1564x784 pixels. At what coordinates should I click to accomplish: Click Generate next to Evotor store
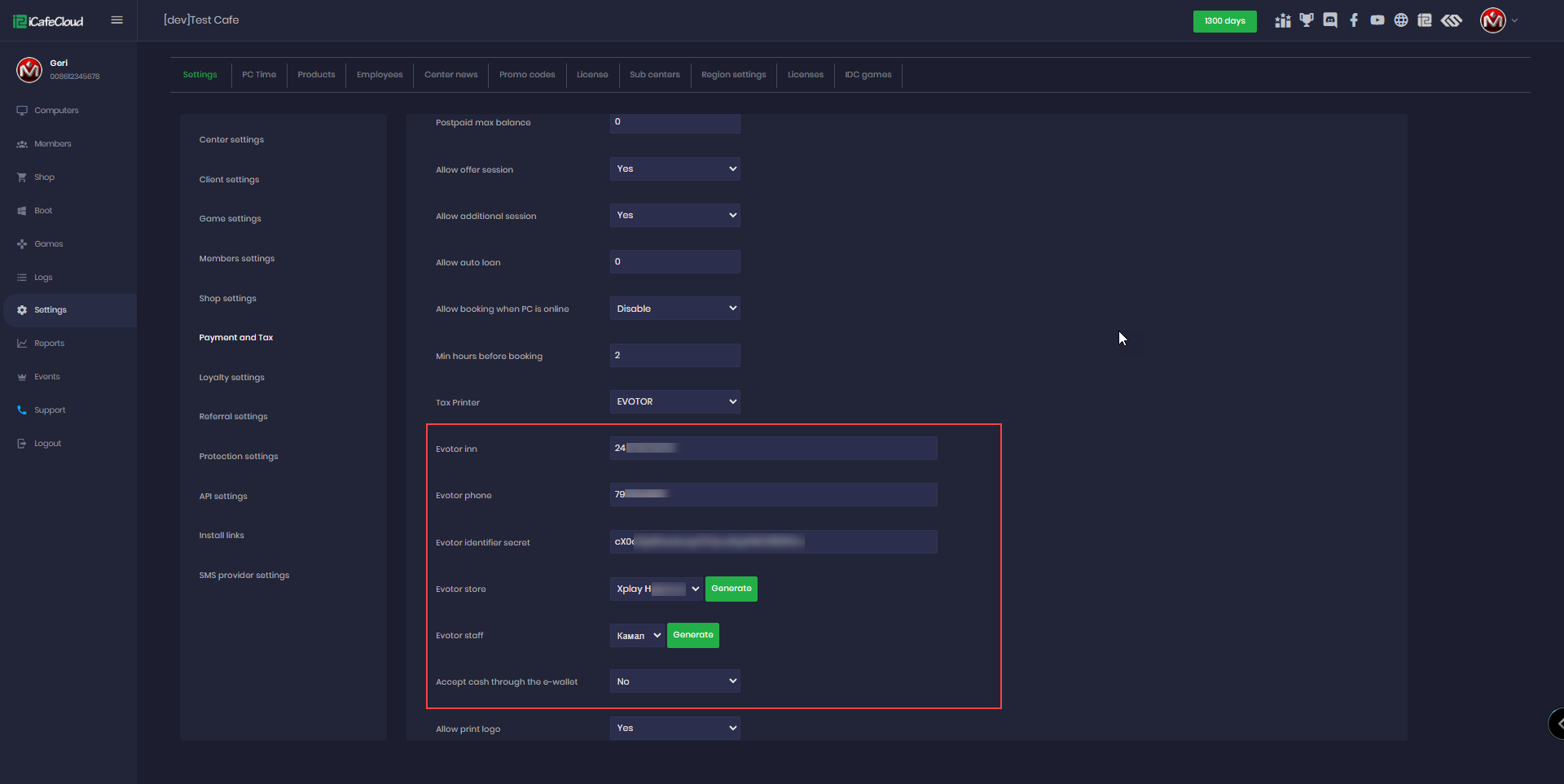(731, 589)
